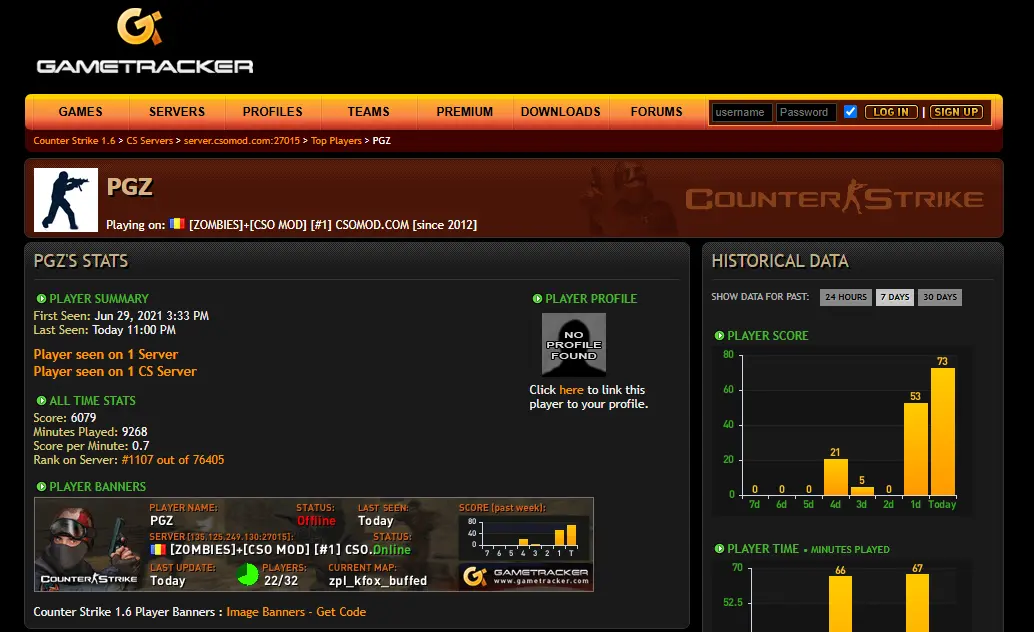The image size is (1034, 632).
Task: Click the rank #1107 out of 76405 link
Action: (173, 460)
